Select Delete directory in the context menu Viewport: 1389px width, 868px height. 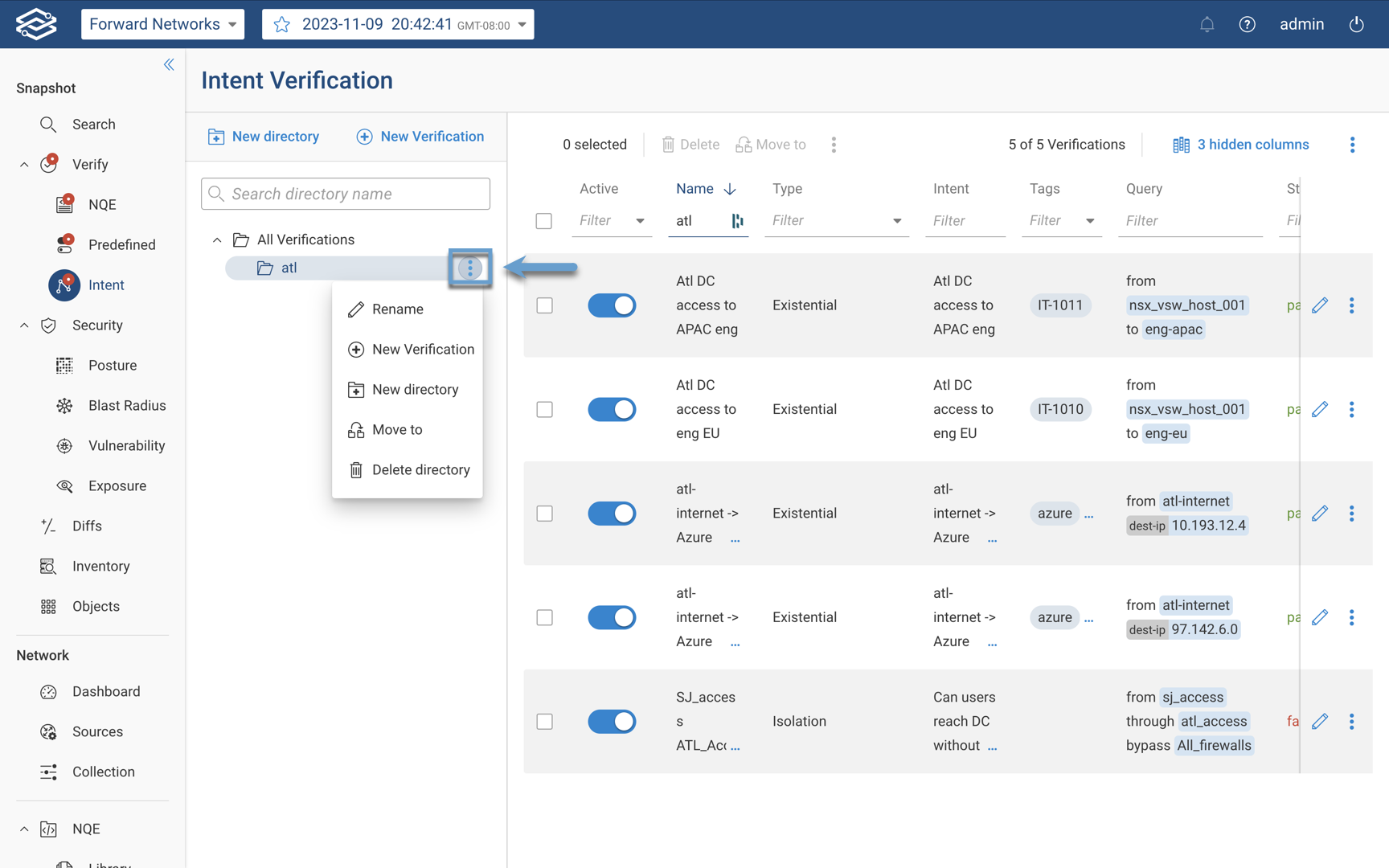point(420,469)
